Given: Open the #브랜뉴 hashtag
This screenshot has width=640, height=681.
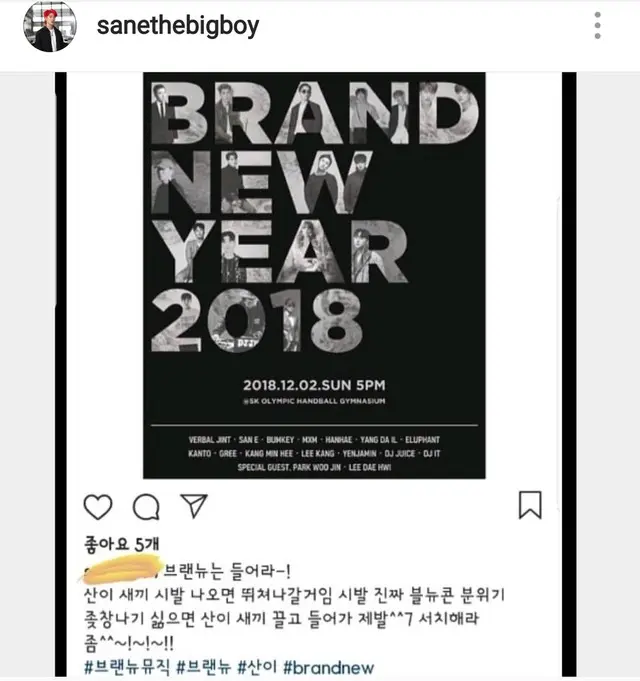Looking at the screenshot, I should point(203,667).
